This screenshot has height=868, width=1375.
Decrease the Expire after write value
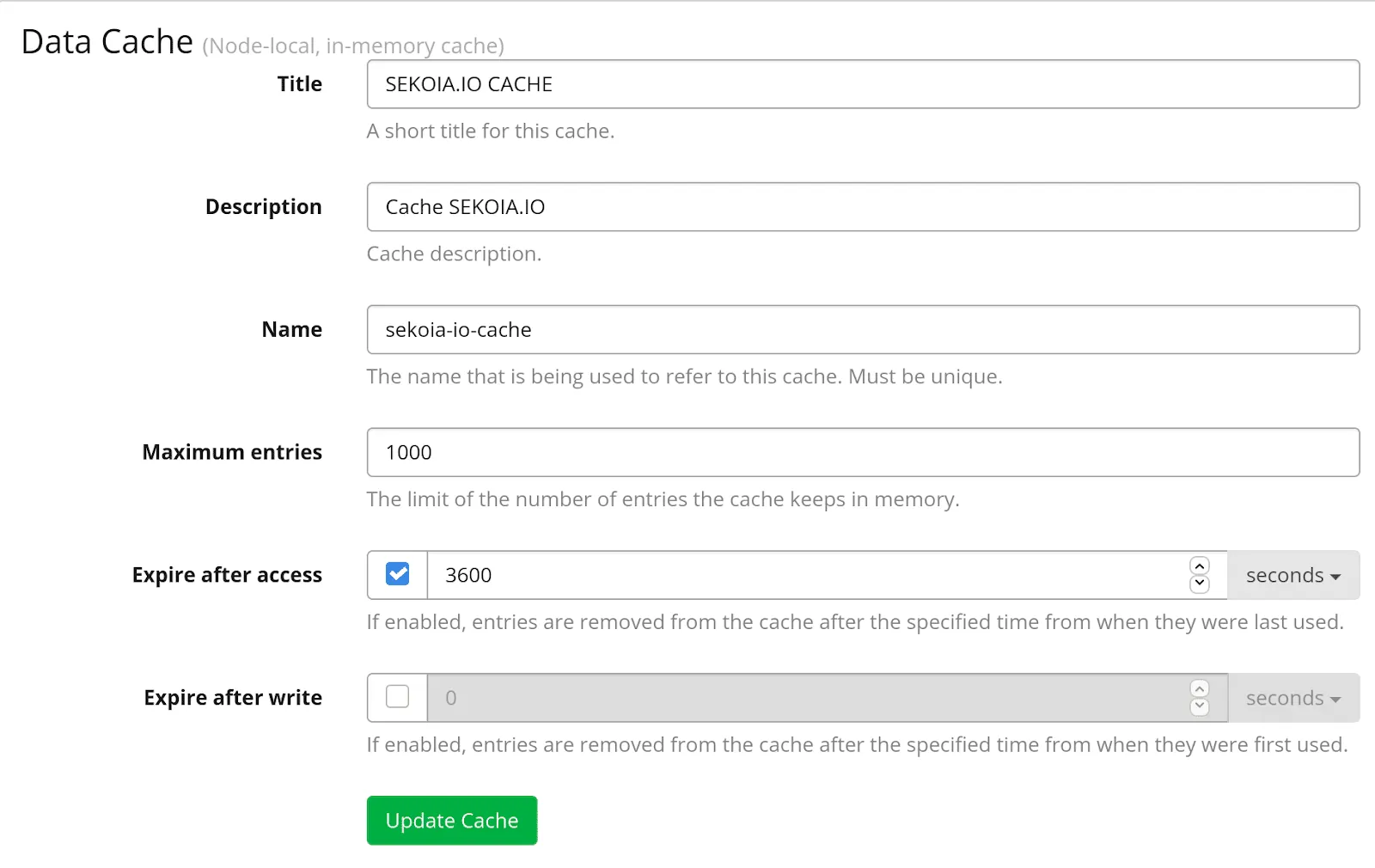click(x=1200, y=707)
